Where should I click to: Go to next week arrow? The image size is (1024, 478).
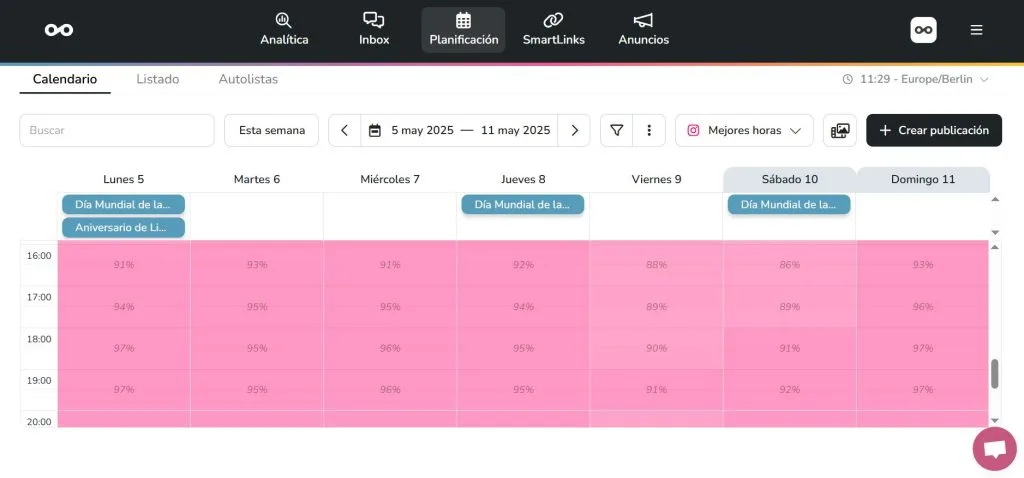click(574, 130)
